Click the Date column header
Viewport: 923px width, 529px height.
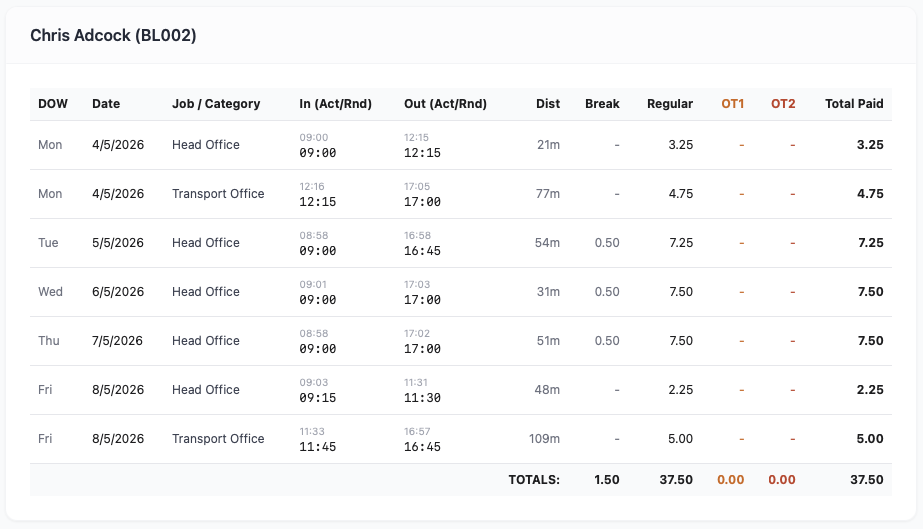tap(106, 104)
